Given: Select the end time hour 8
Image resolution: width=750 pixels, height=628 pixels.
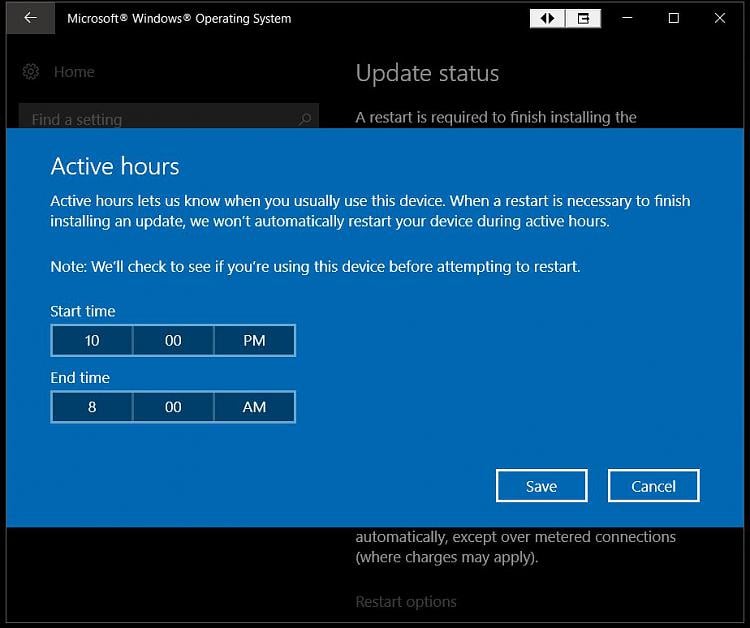Looking at the screenshot, I should click(x=92, y=407).
